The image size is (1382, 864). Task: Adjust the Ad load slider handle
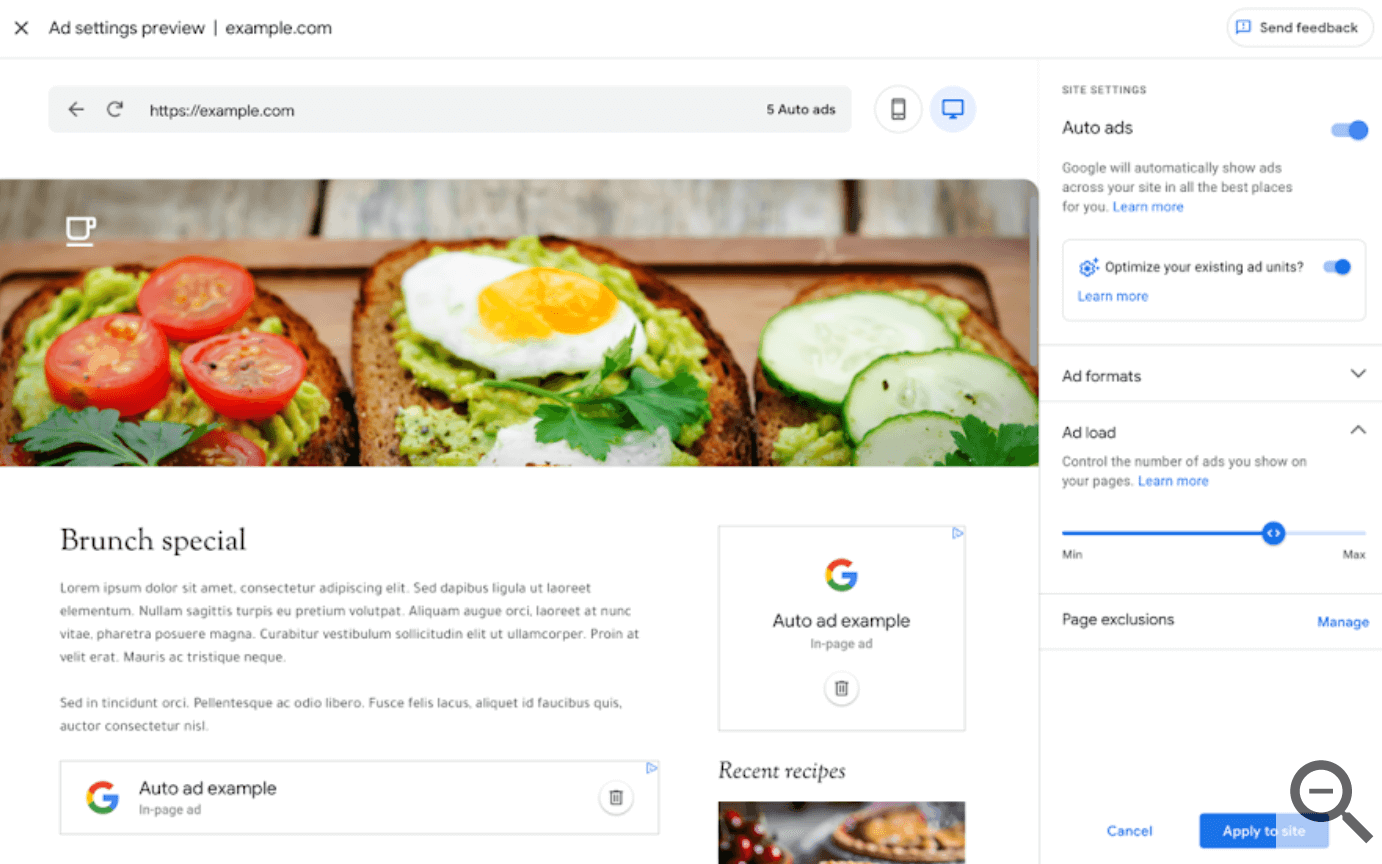click(x=1273, y=533)
